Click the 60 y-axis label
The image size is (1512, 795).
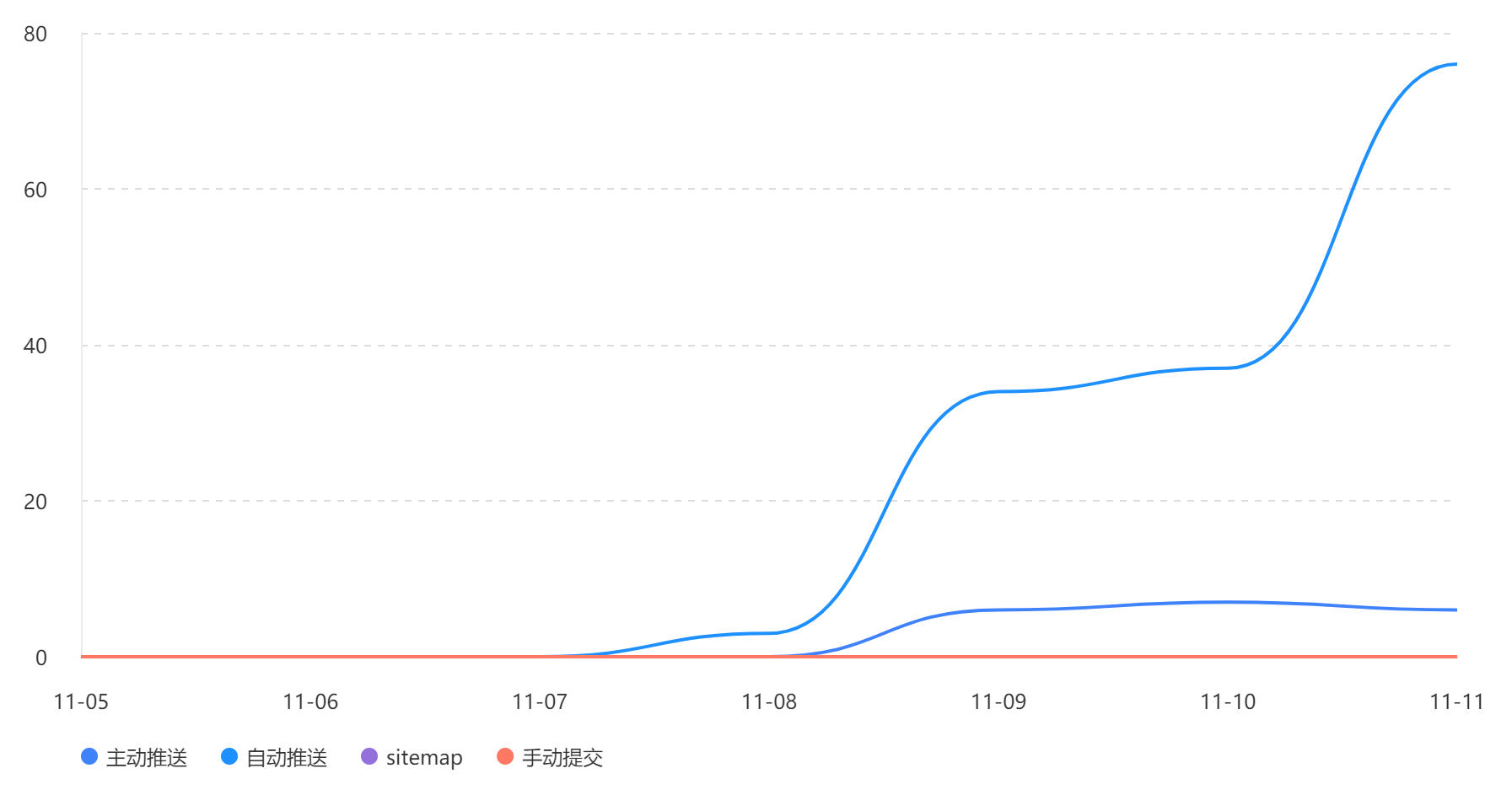(x=35, y=190)
